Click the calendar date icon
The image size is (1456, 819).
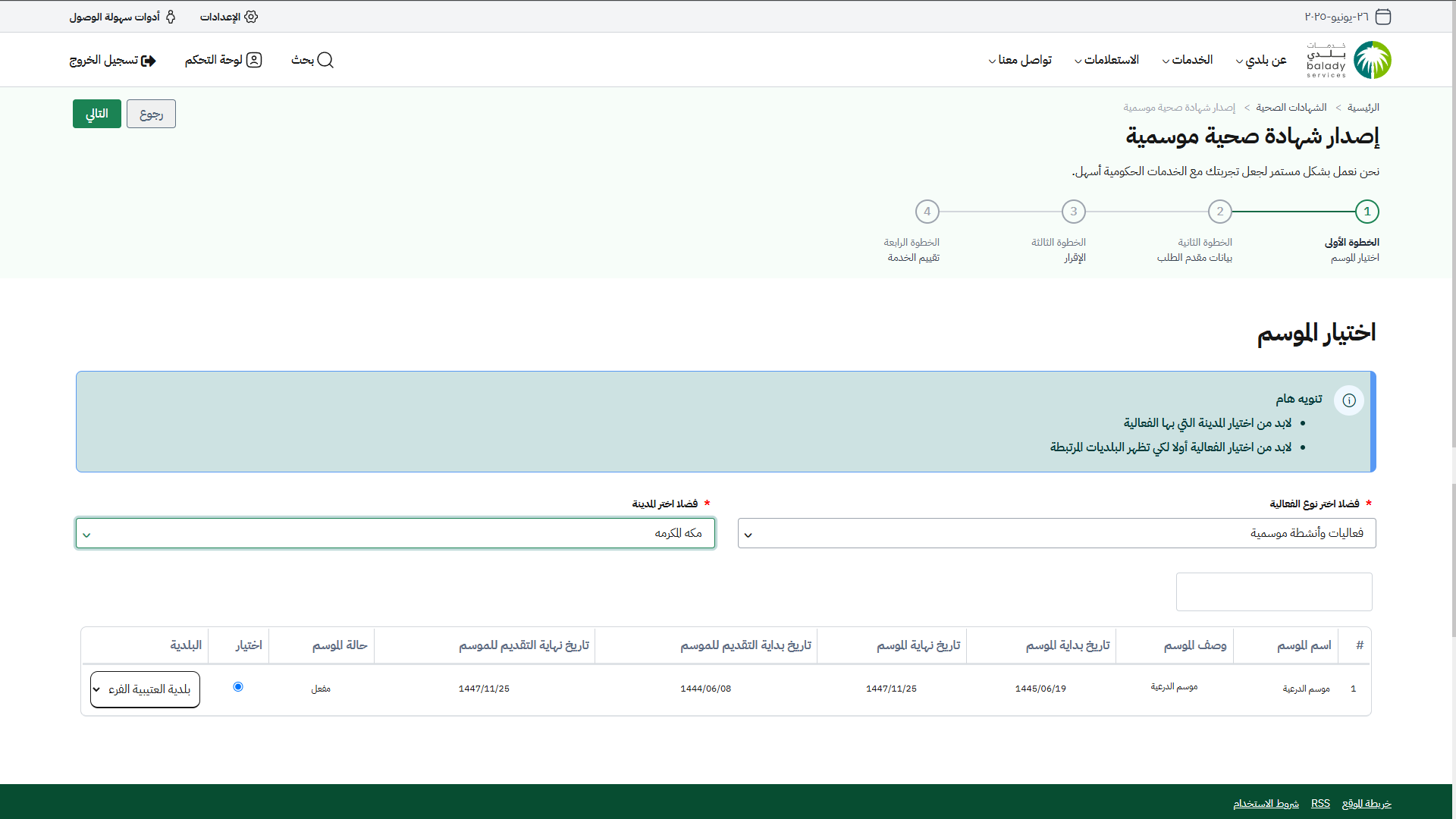(x=1383, y=17)
